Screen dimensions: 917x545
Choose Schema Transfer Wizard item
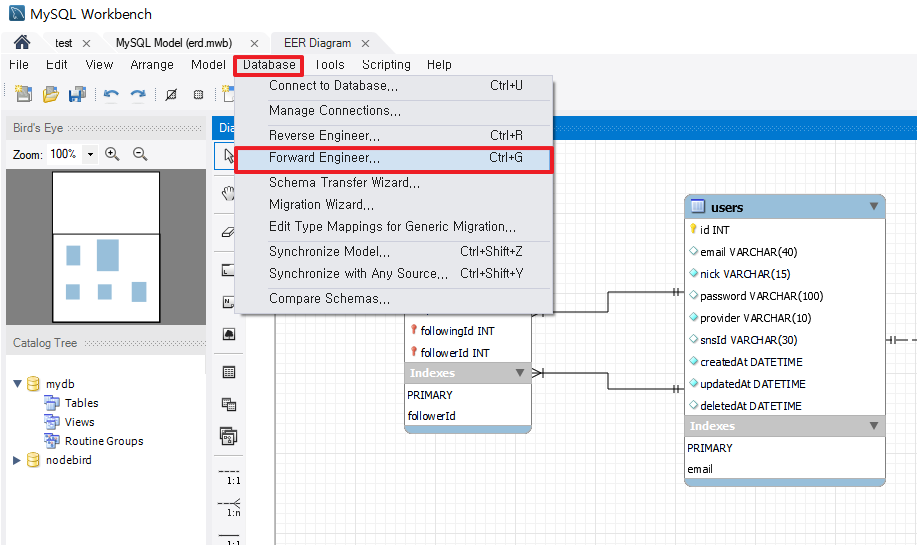393,183
